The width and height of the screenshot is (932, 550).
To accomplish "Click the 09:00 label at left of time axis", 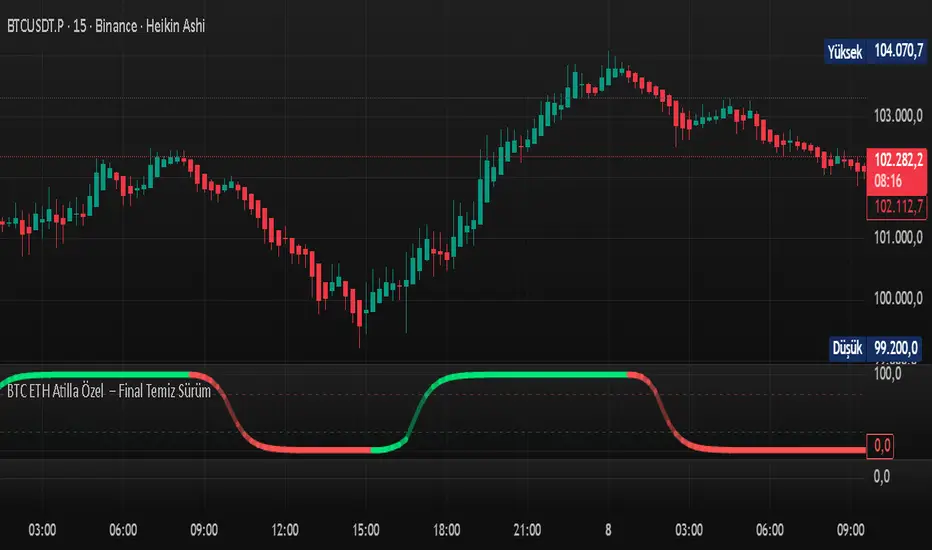I will [x=204, y=530].
